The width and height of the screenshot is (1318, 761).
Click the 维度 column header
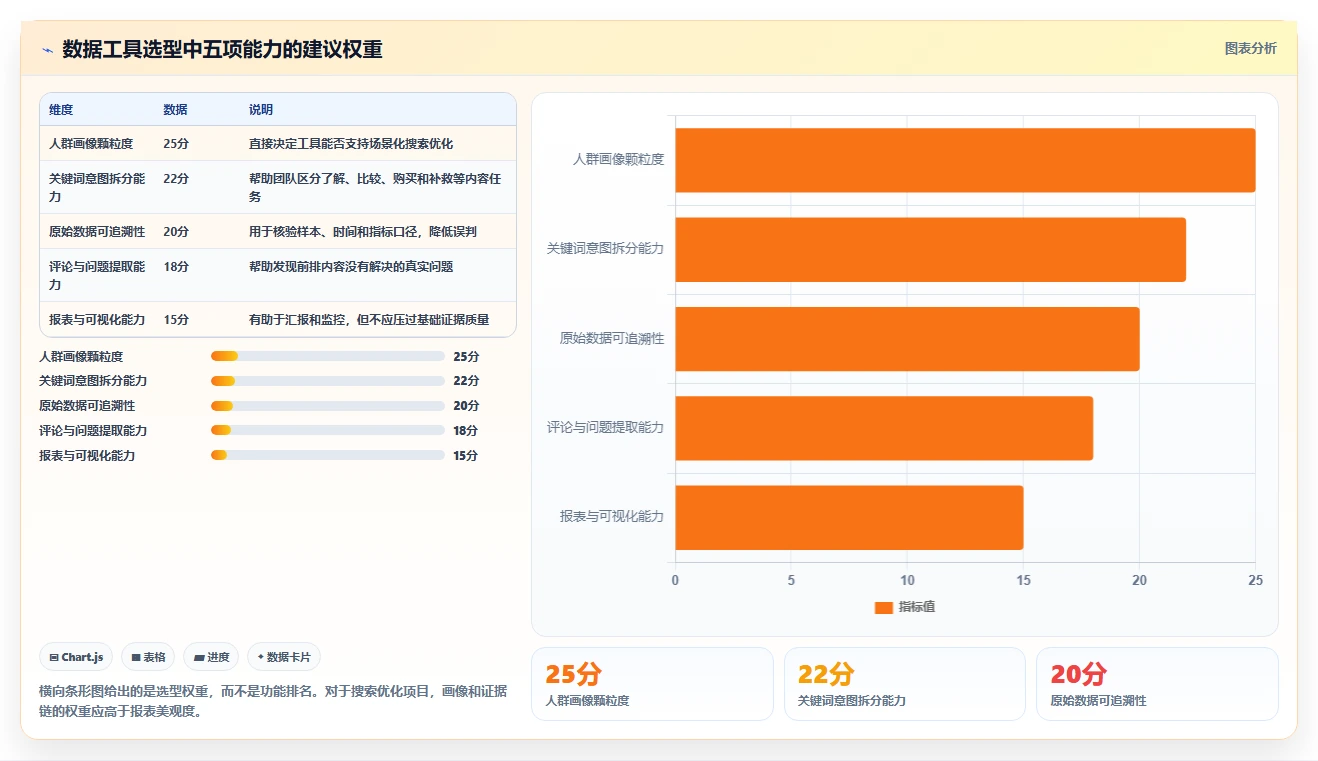61,110
